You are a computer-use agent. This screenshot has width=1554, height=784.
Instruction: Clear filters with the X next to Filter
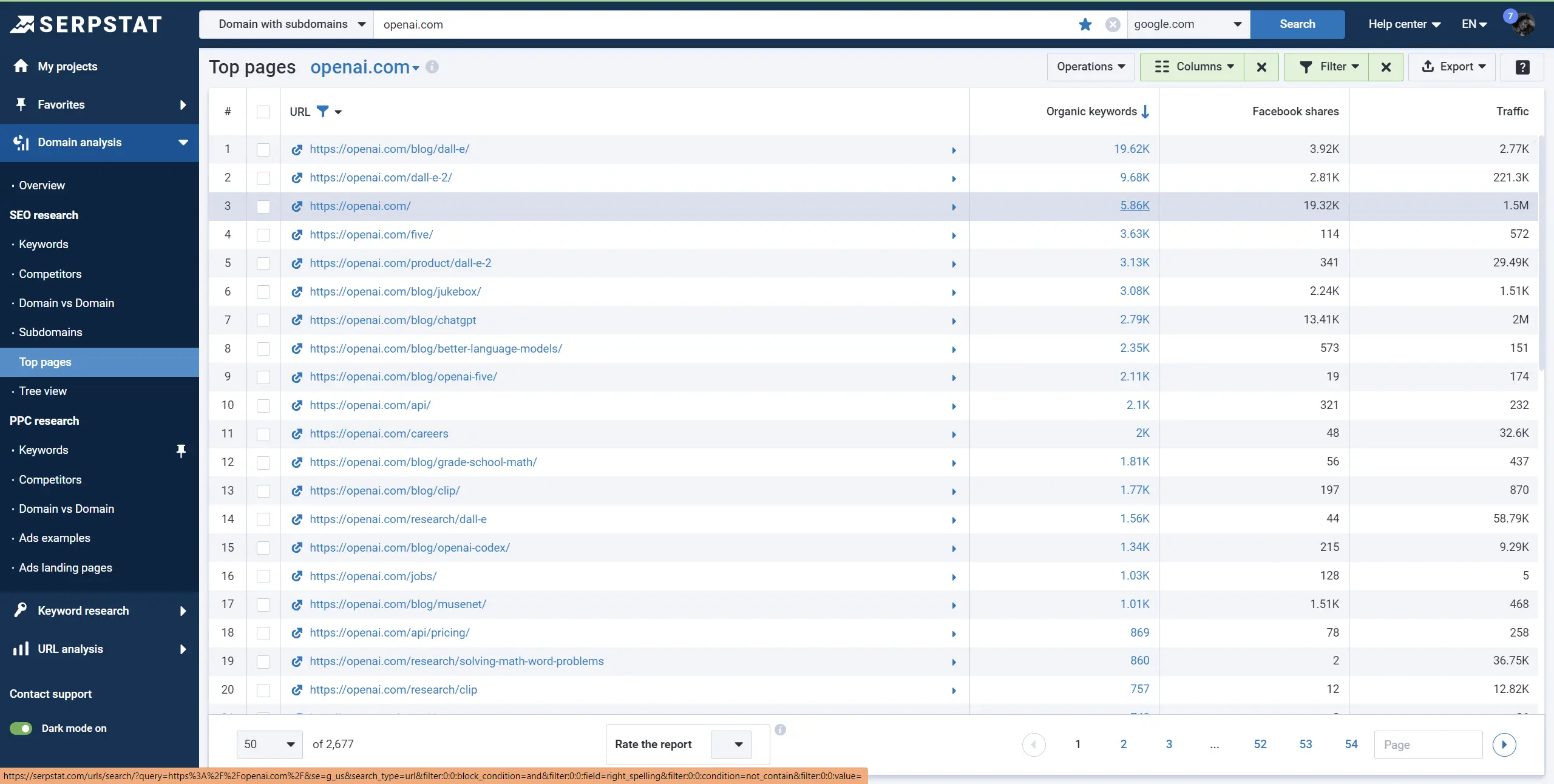[x=1386, y=67]
